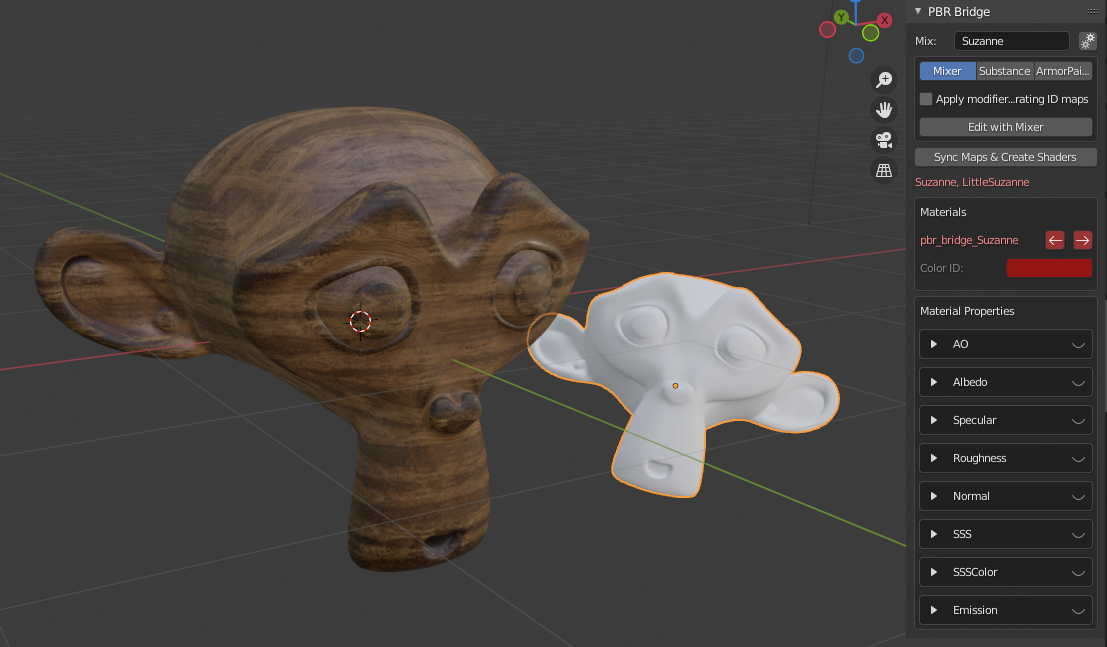Go to previous material with left arrow
The width and height of the screenshot is (1107, 647).
(1055, 240)
